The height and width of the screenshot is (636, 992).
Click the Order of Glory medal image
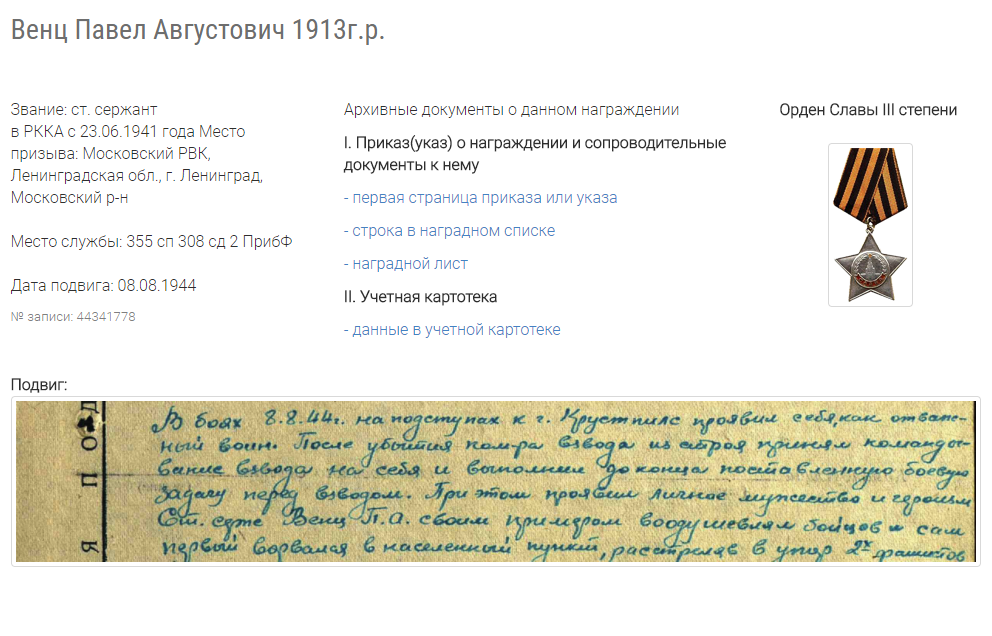pyautogui.click(x=869, y=224)
